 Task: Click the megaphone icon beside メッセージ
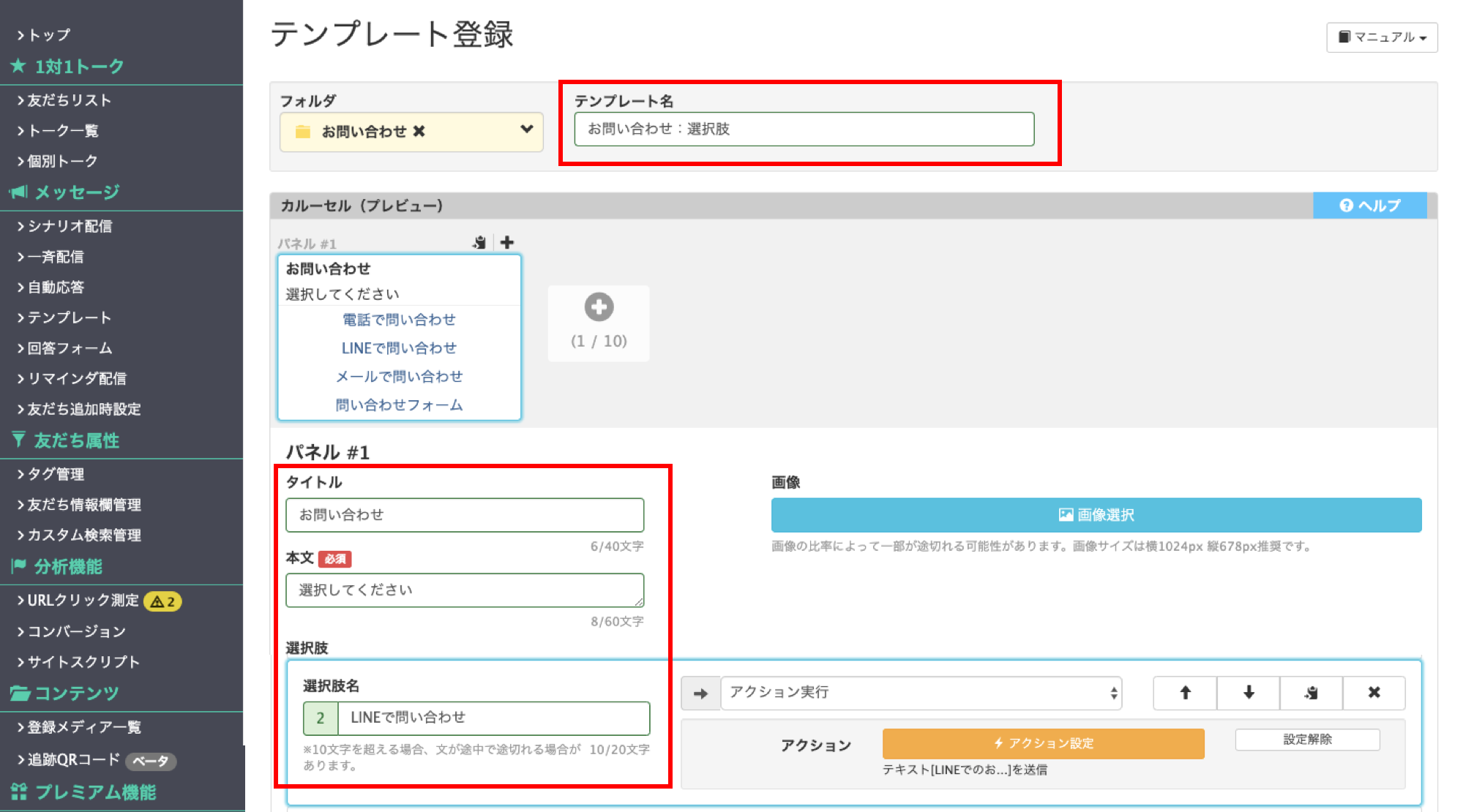18,192
